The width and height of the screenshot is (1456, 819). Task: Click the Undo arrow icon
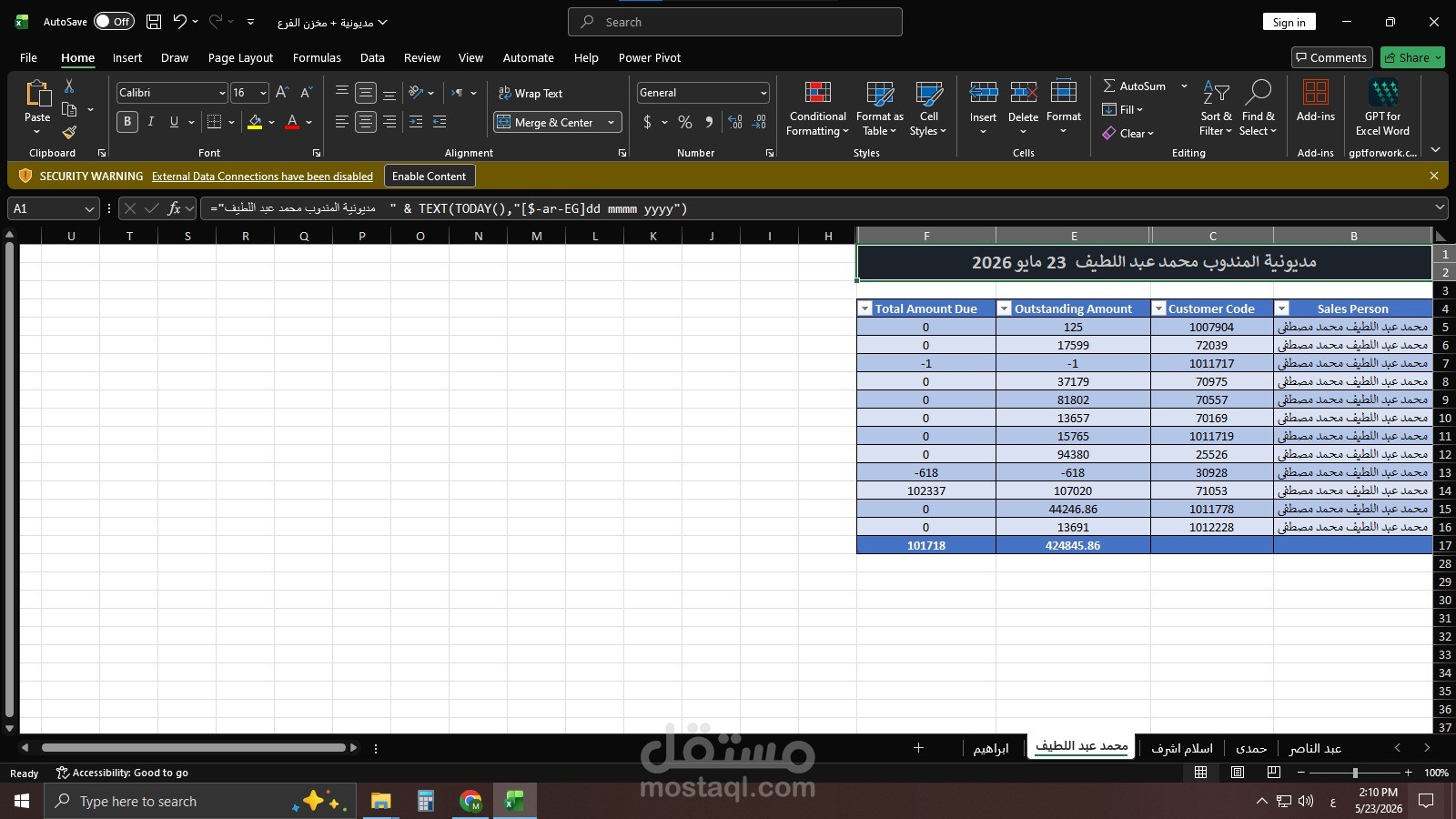point(180,22)
